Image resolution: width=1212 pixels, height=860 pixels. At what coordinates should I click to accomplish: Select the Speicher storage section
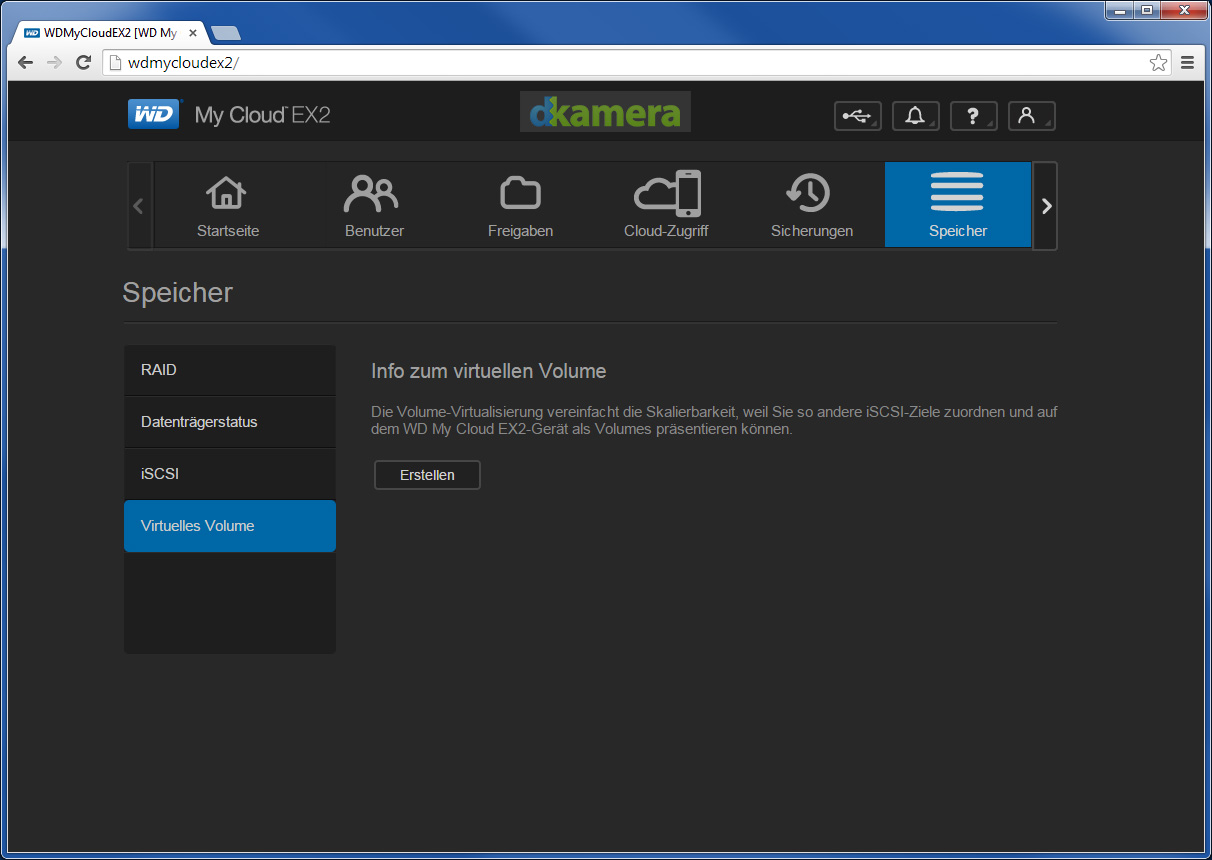click(x=958, y=205)
